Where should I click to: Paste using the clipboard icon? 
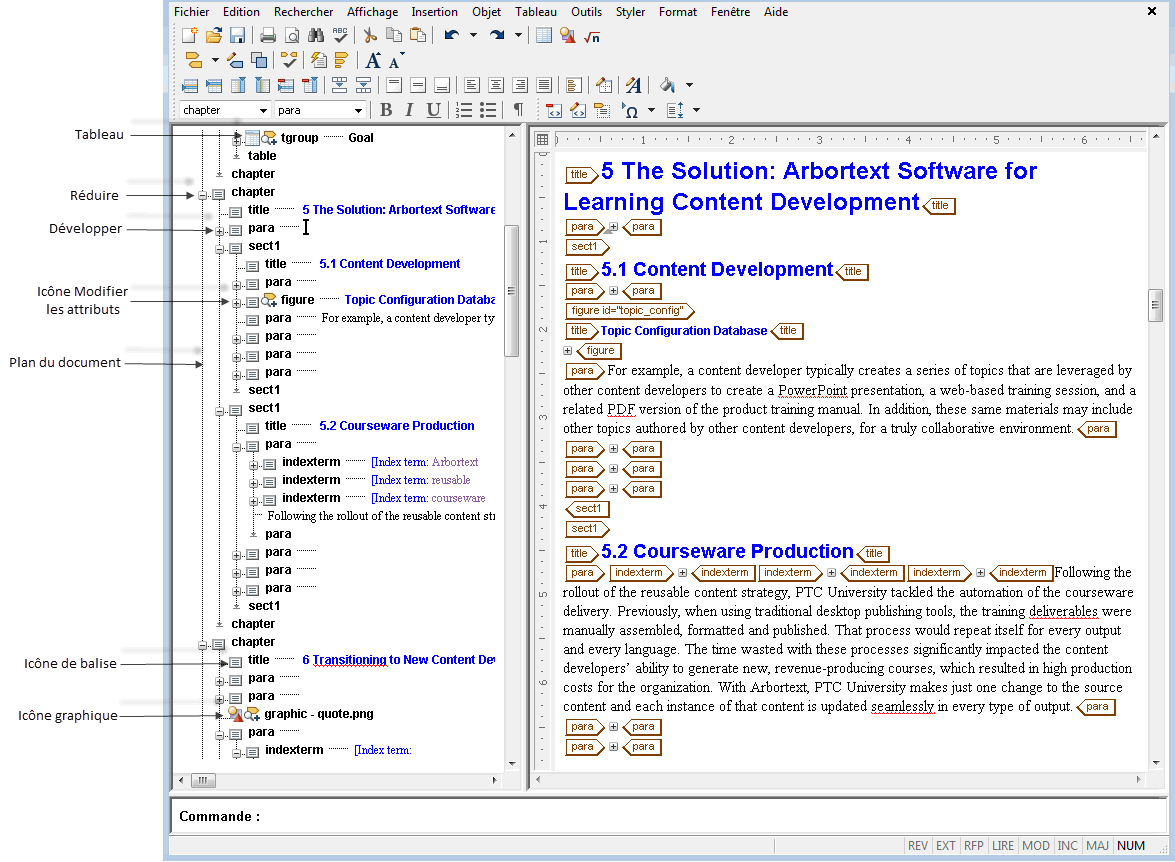pos(418,36)
